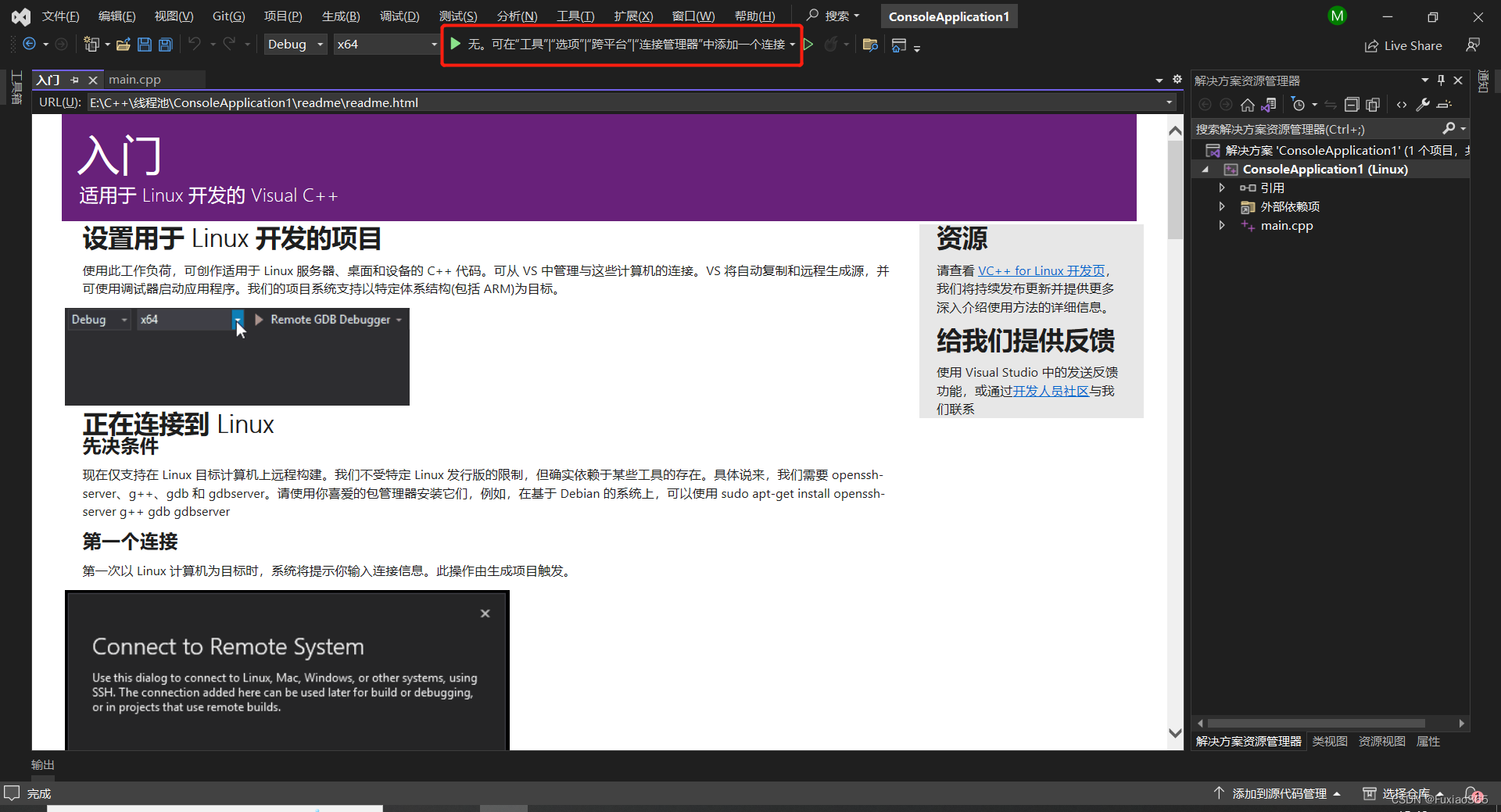Image resolution: width=1501 pixels, height=812 pixels.
Task: Click the redo arrow icon
Action: 229,45
